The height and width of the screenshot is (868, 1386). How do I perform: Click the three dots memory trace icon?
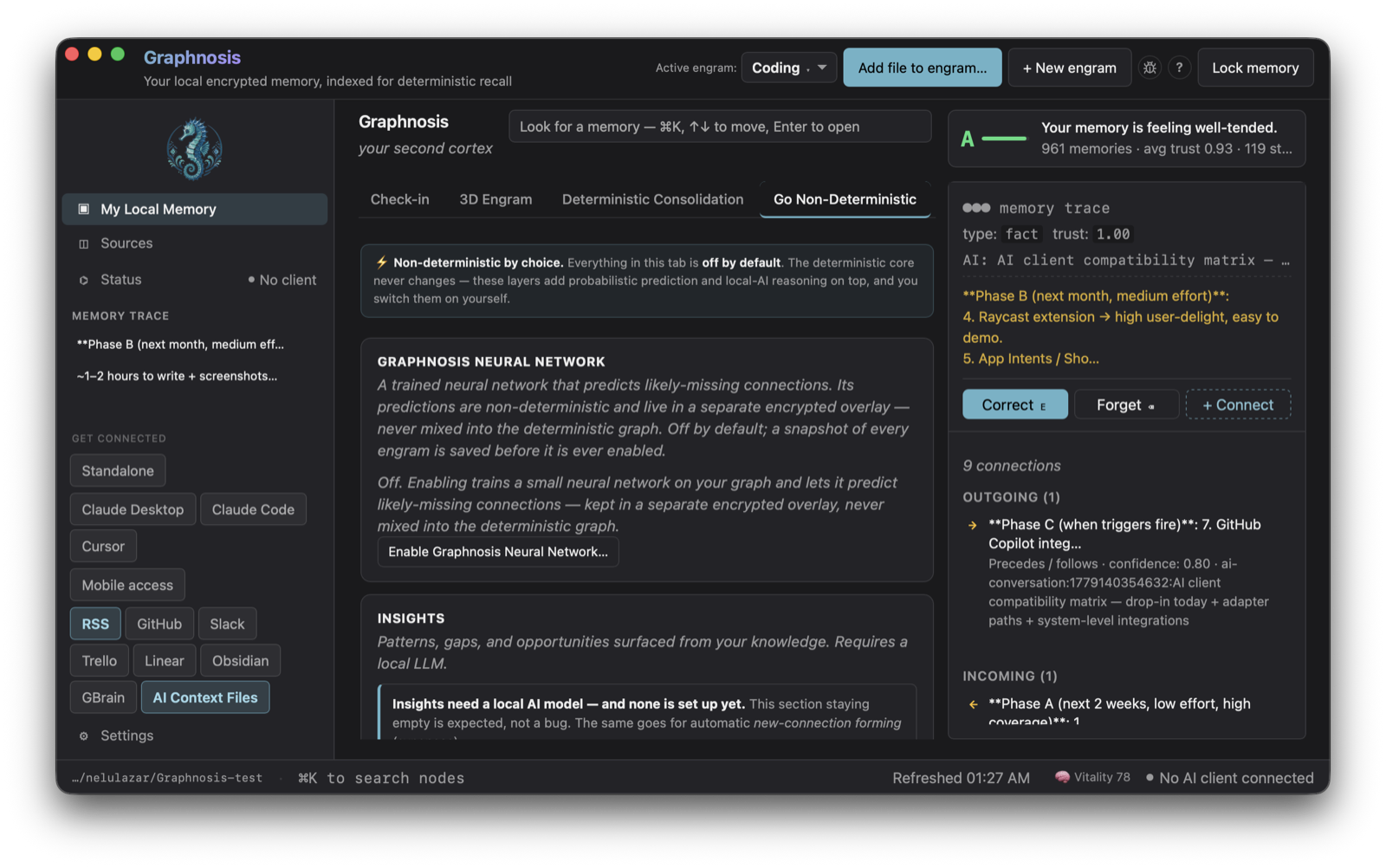[976, 208]
